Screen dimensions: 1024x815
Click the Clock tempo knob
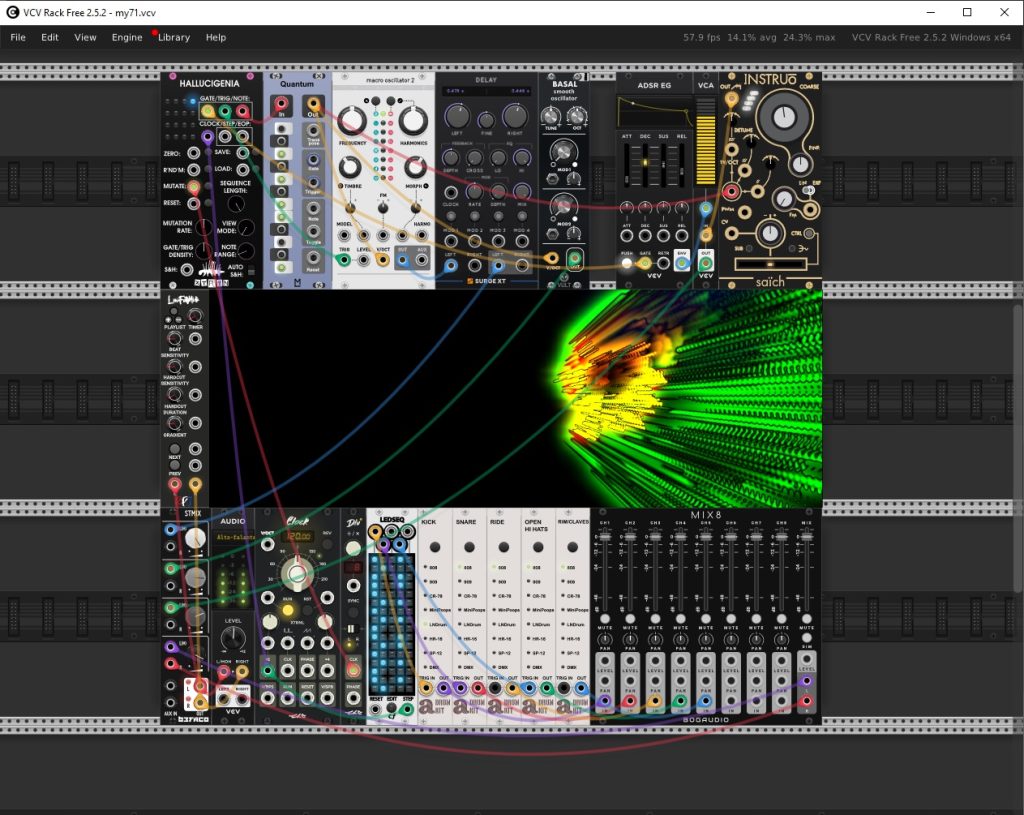[x=297, y=573]
